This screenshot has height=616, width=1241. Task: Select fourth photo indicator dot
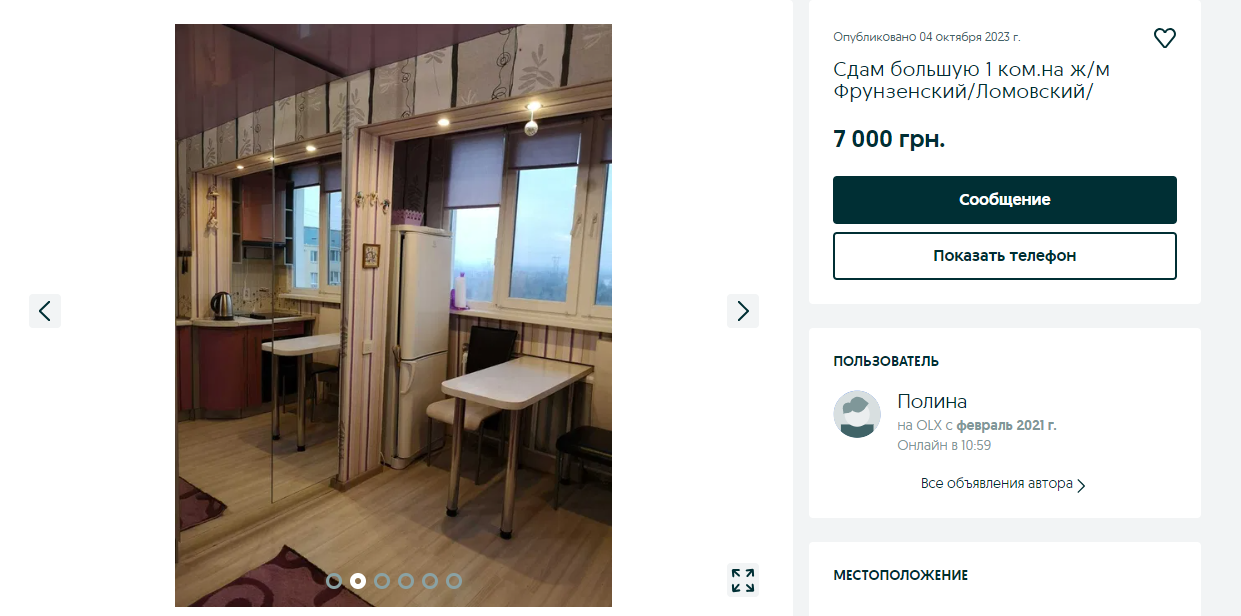[406, 580]
